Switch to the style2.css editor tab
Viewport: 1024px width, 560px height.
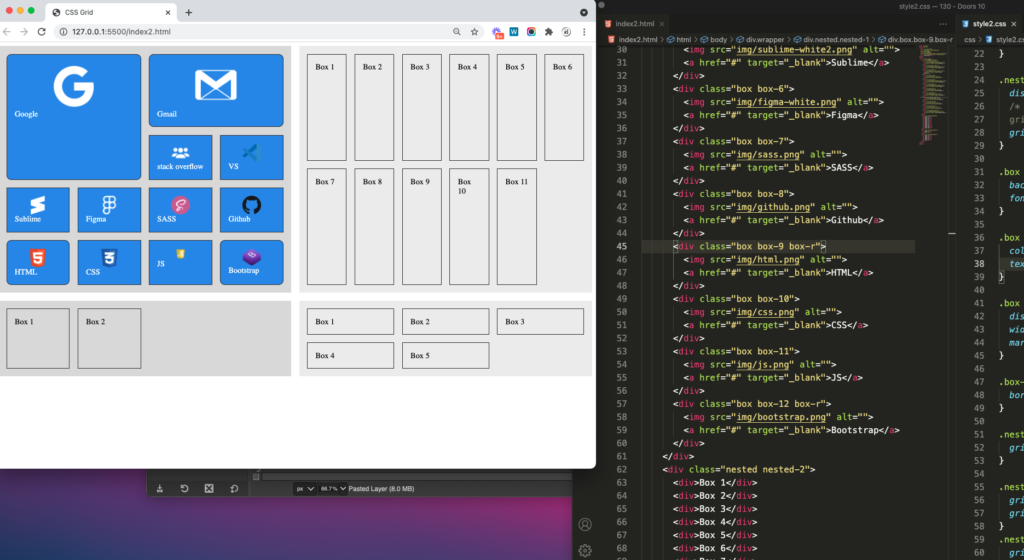[989, 23]
